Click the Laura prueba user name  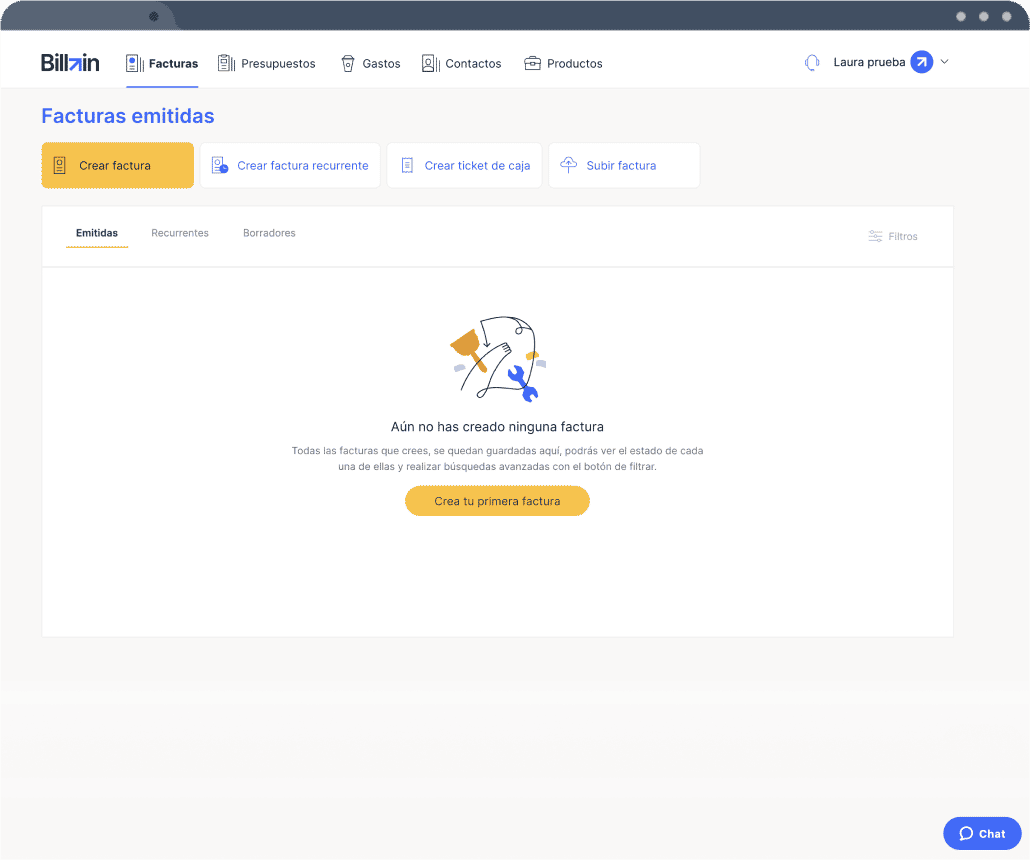click(869, 62)
